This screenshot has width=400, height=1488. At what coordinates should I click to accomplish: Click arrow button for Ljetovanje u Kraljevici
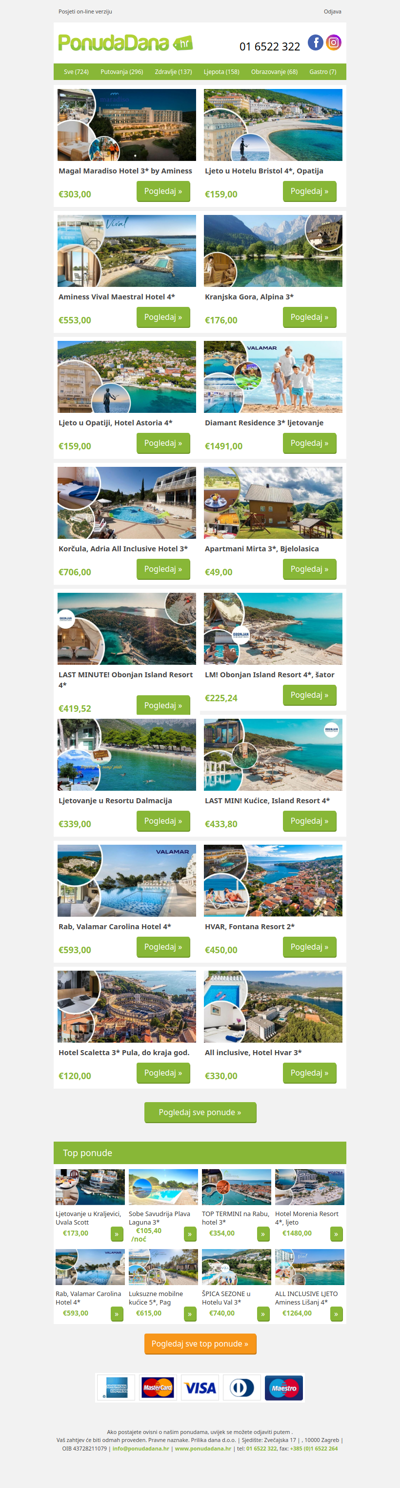click(117, 1234)
